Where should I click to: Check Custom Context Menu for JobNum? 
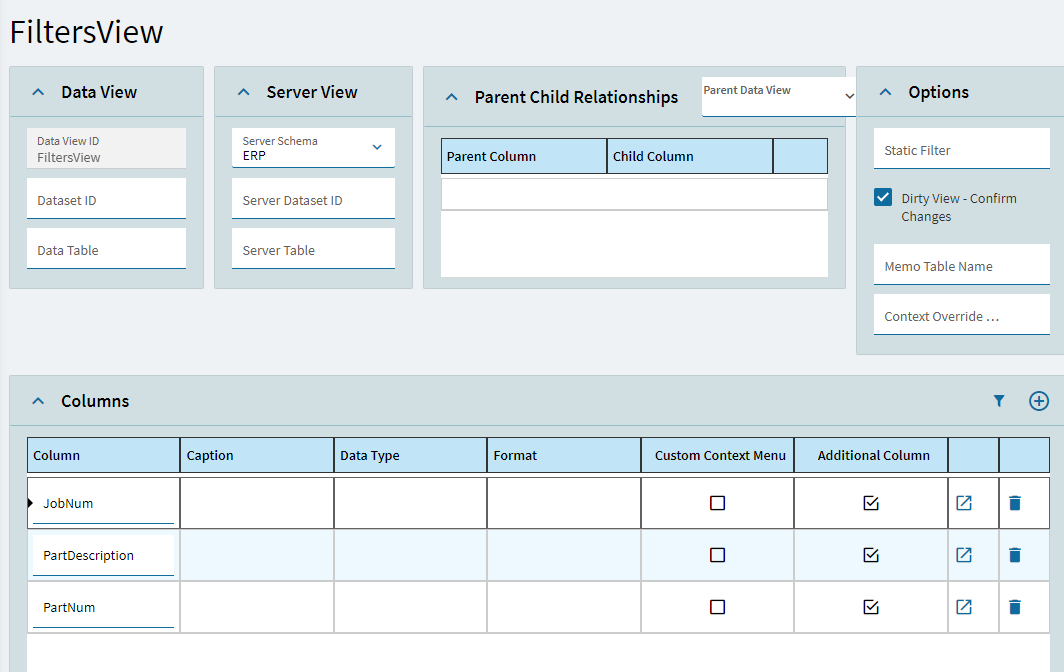click(x=717, y=503)
